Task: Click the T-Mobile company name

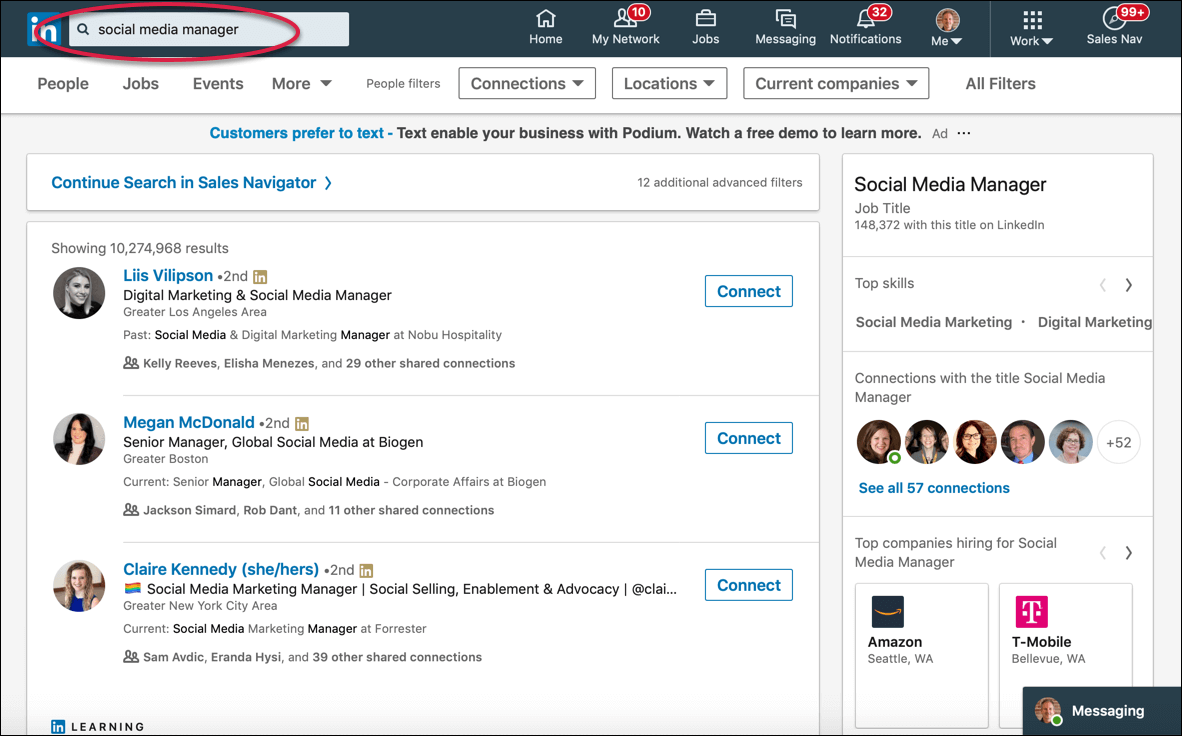Action: [x=1041, y=642]
